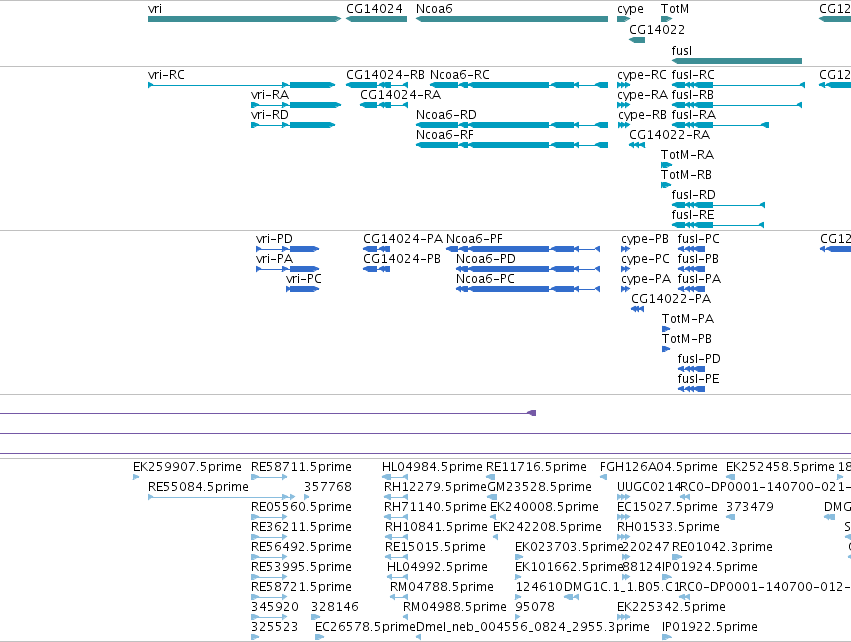Click EST RE05560.5prime
The width and height of the screenshot is (851, 642).
pos(269,517)
